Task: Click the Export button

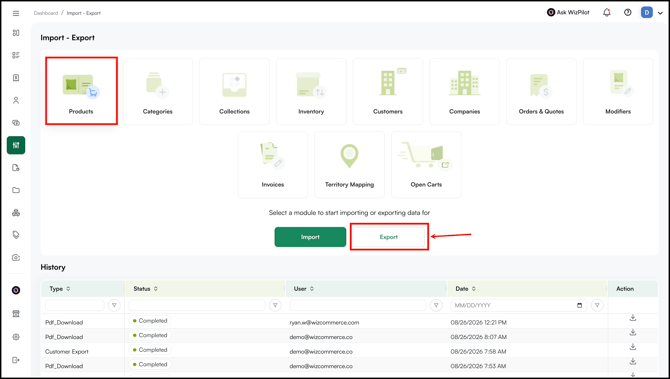Action: point(389,237)
